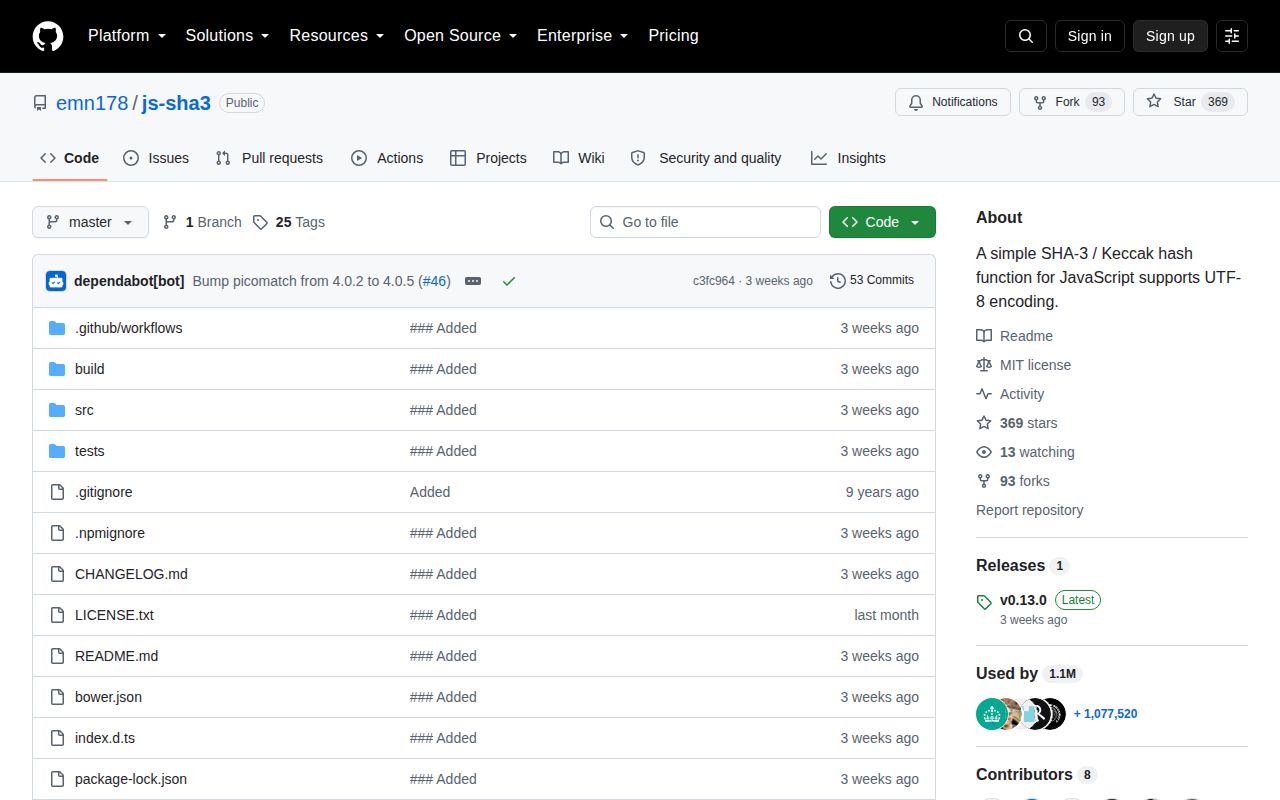Open the package-lock.json file
This screenshot has height=800, width=1280.
(x=131, y=779)
